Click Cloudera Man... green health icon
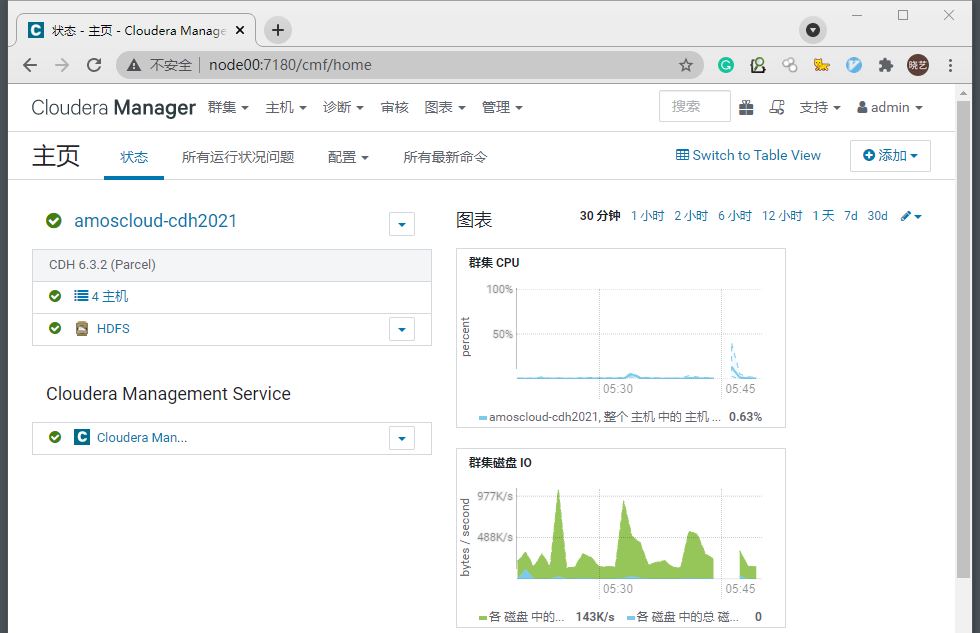980x633 pixels. pos(55,437)
